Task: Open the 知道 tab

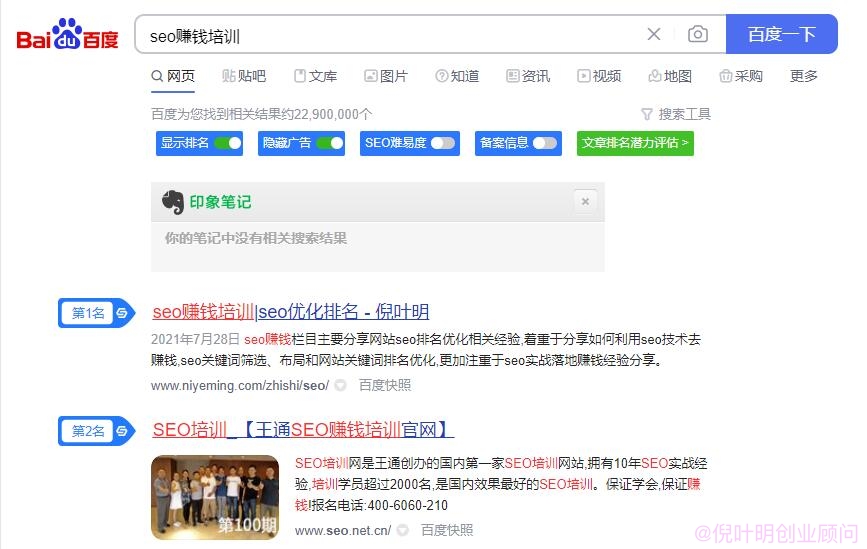Action: (x=457, y=76)
